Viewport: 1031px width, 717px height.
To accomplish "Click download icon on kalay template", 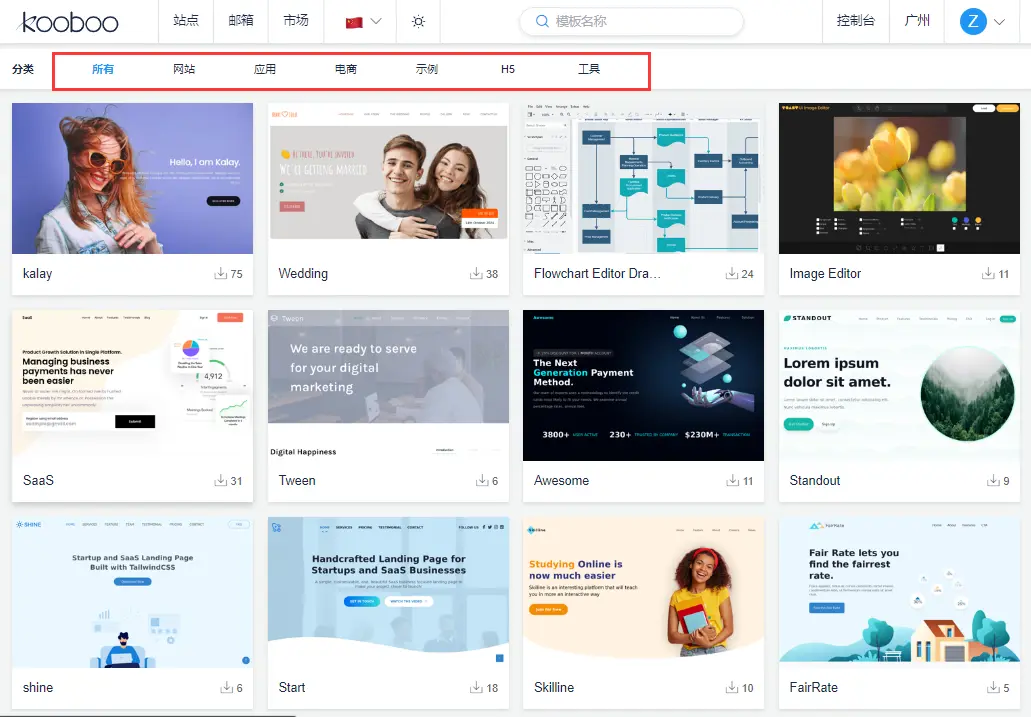I will click(x=221, y=273).
